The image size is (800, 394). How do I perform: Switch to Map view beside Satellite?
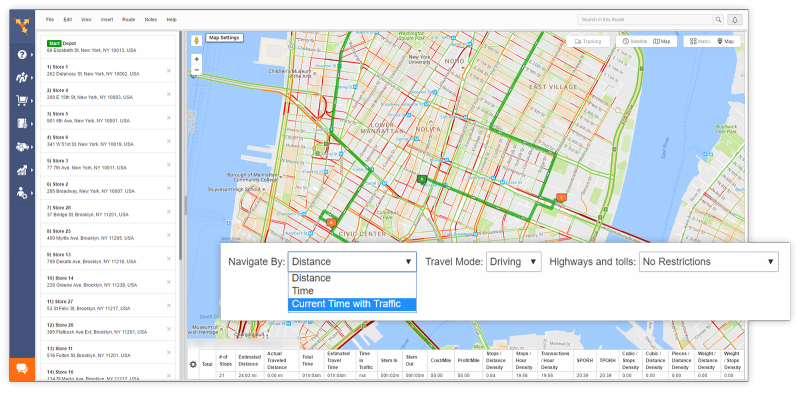click(x=662, y=41)
